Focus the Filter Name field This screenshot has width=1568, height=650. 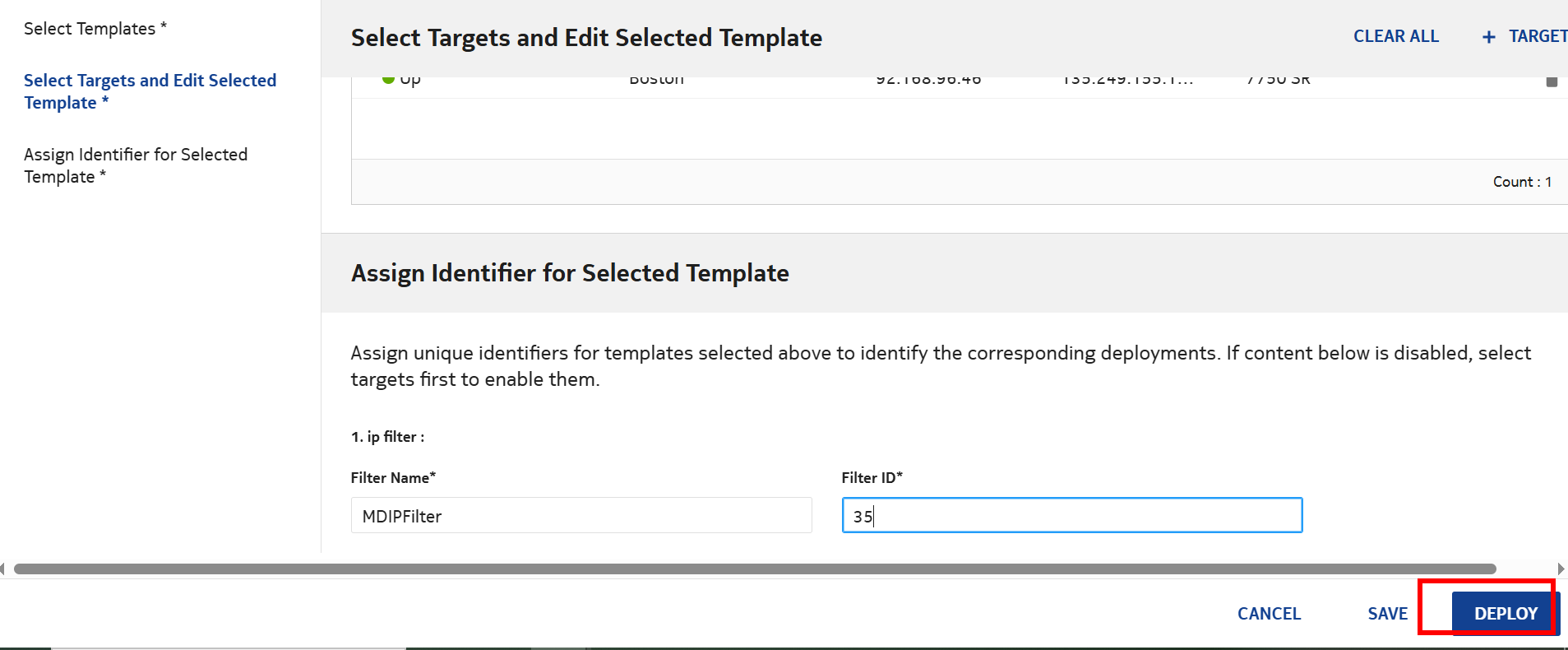[580, 516]
